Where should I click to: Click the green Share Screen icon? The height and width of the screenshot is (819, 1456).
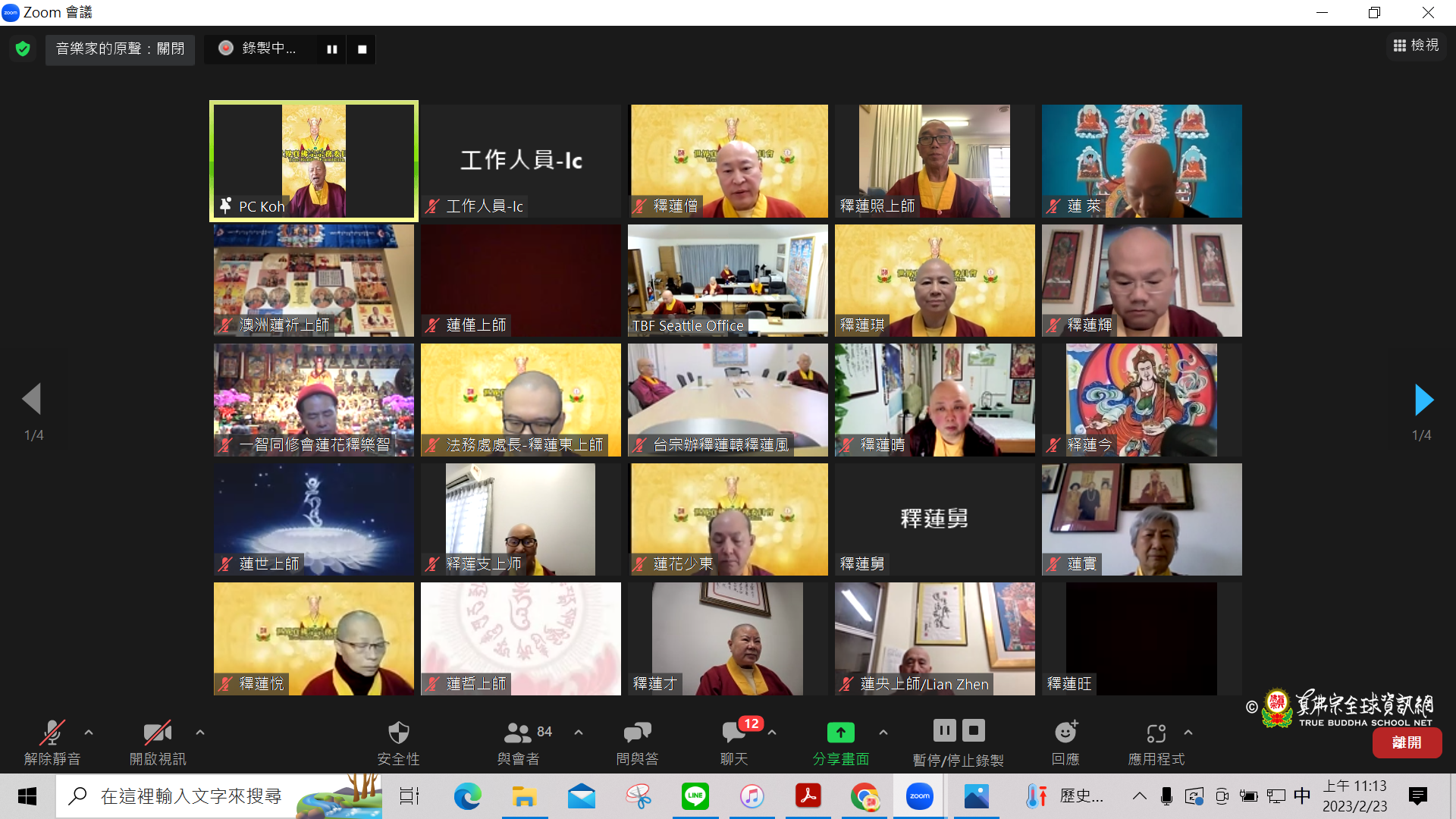[840, 733]
